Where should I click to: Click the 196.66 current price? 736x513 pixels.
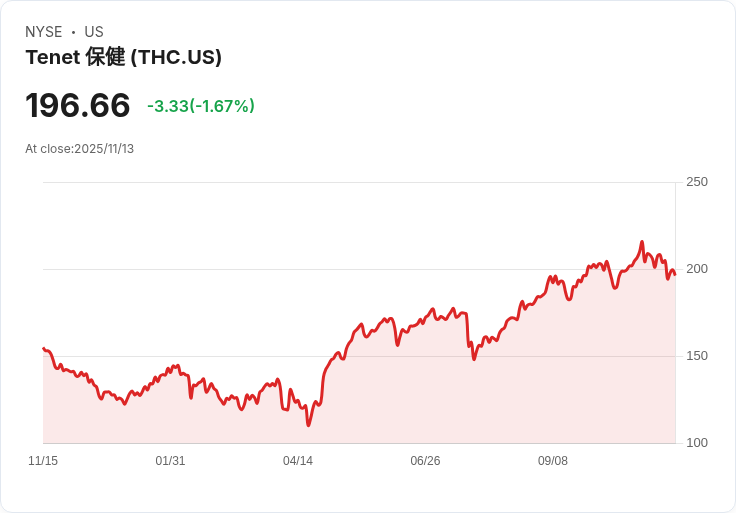77,105
